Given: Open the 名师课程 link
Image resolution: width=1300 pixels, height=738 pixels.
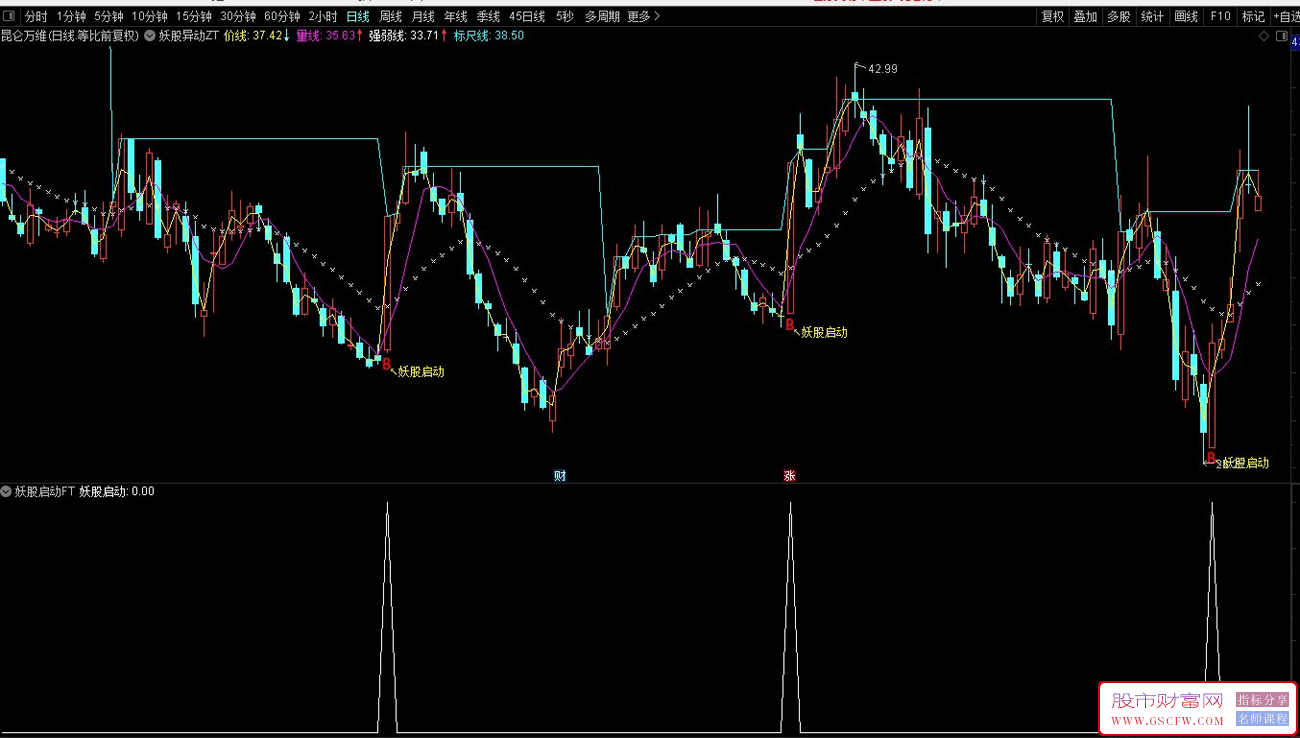Looking at the screenshot, I should pyautogui.click(x=1263, y=718).
